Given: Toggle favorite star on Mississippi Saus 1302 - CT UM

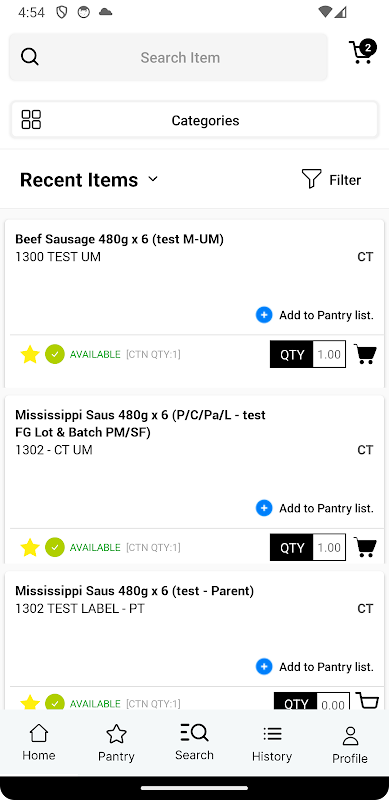Looking at the screenshot, I should click(30, 547).
